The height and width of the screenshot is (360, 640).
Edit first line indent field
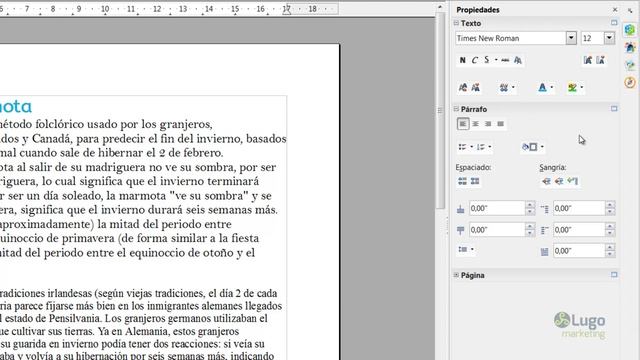coord(579,251)
